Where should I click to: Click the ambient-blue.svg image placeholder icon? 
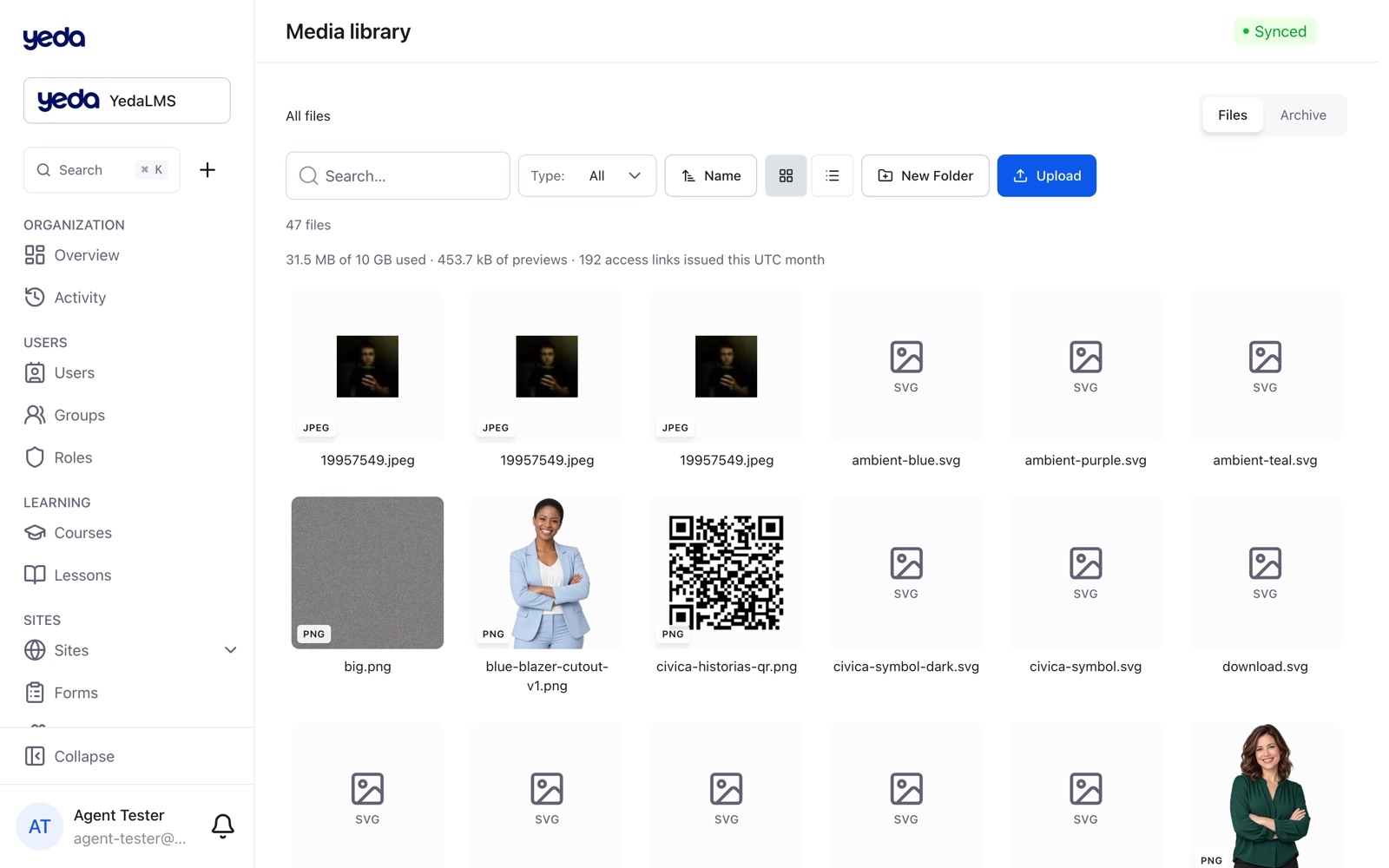click(x=906, y=357)
